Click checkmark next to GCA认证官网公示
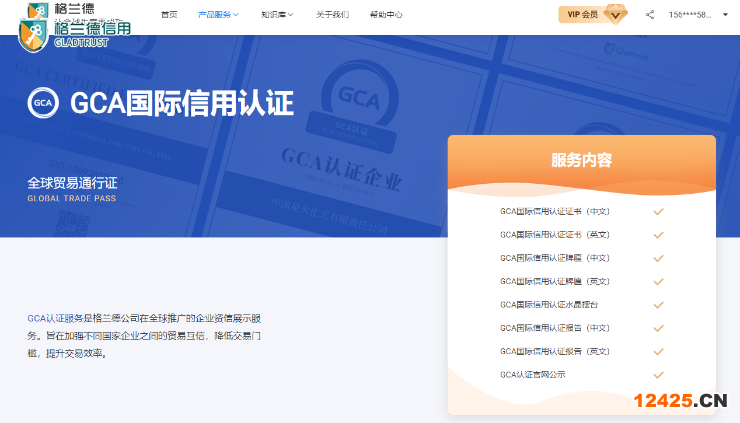 (x=658, y=374)
